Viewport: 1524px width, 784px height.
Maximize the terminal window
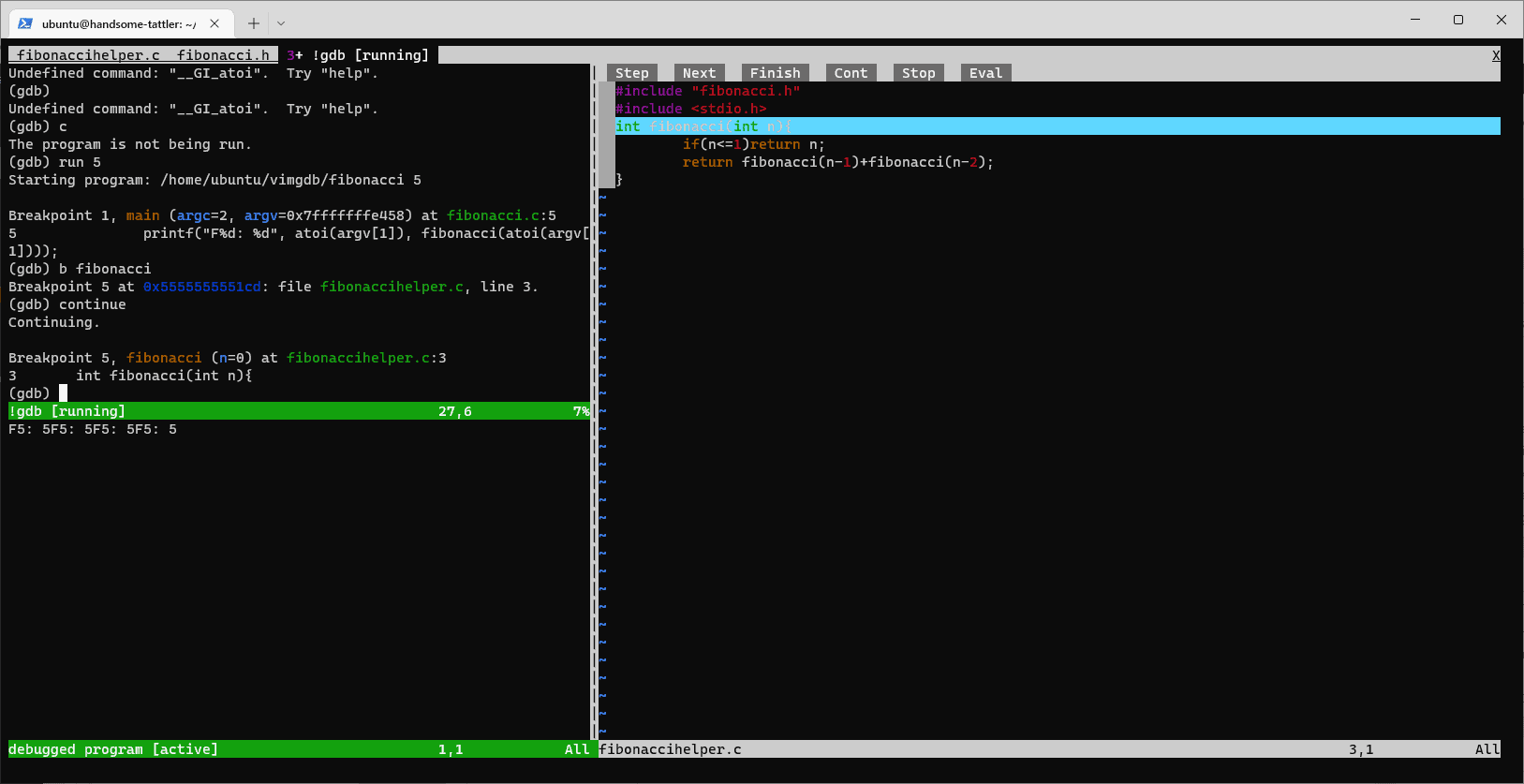click(1458, 20)
